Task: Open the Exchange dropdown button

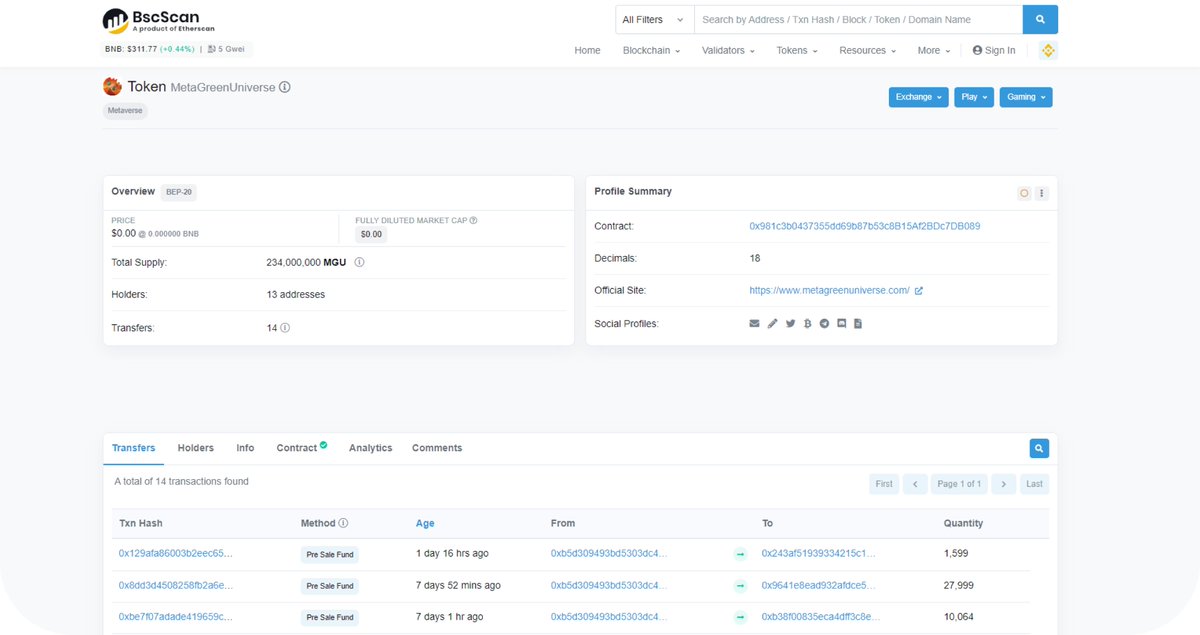Action: [918, 97]
